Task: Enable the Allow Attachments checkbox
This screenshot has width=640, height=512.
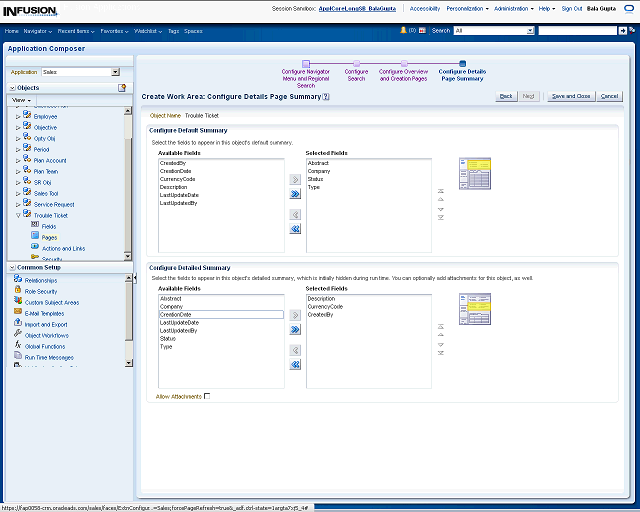Action: (x=207, y=396)
